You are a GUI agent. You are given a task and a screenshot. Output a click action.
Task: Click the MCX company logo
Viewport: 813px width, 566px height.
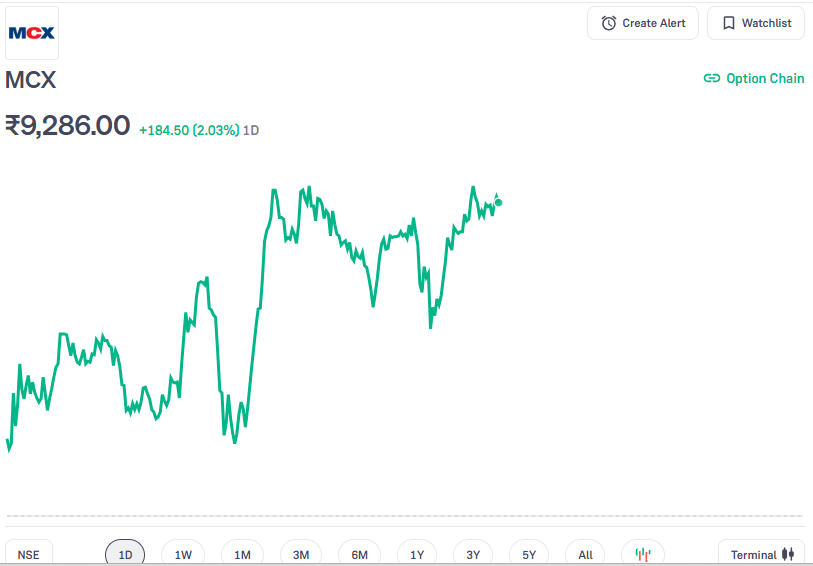point(32,33)
